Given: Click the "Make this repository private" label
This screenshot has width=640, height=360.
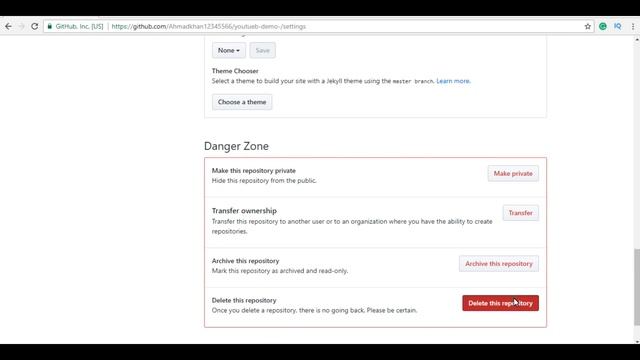Looking at the screenshot, I should point(254,171).
